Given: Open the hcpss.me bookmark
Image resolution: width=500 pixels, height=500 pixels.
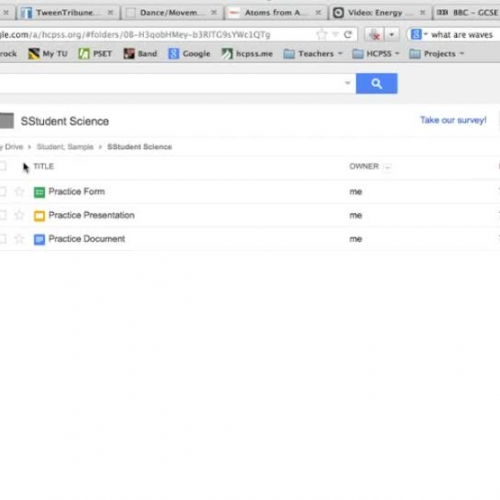Looking at the screenshot, I should [247, 54].
